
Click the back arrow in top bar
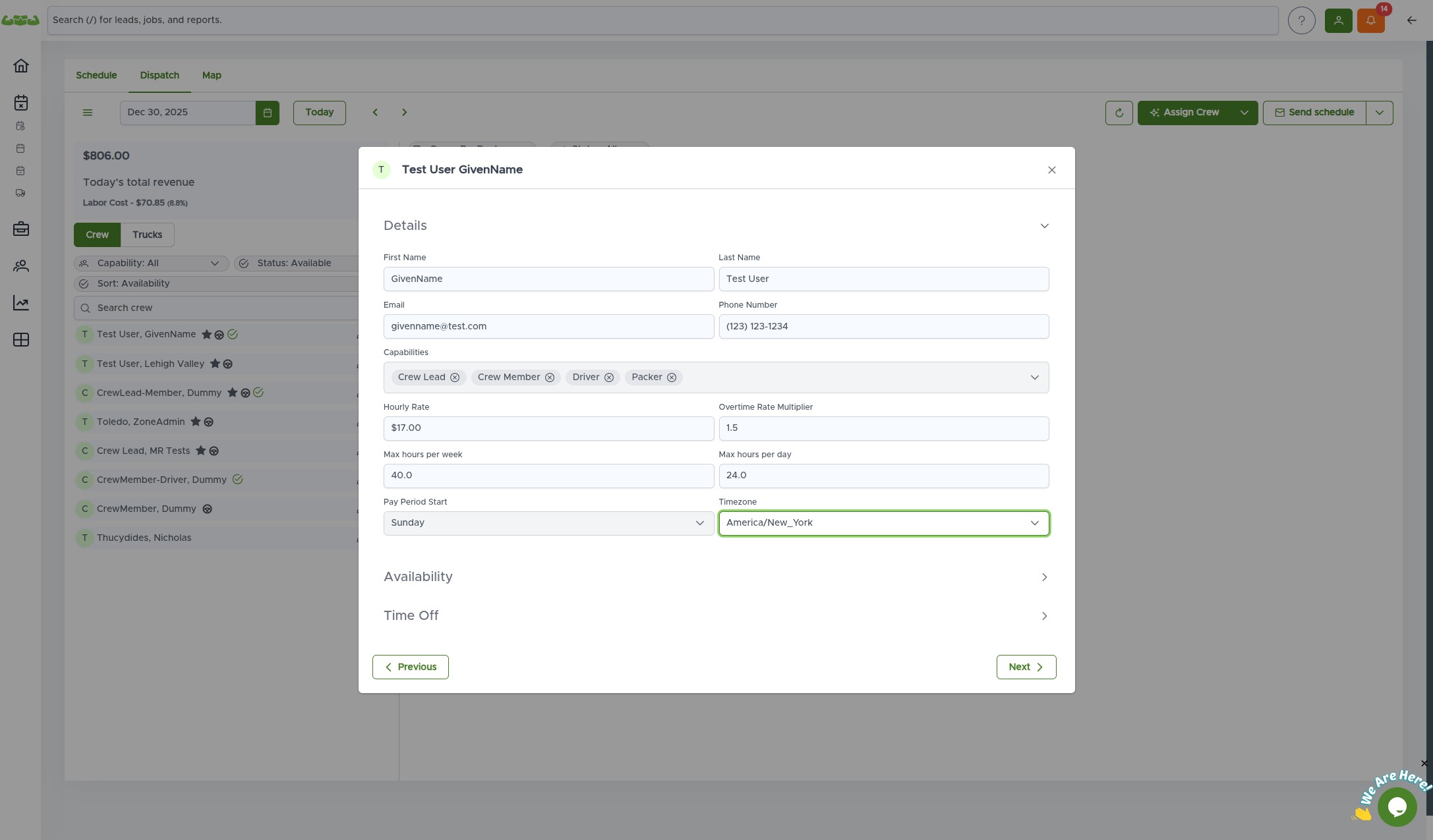pos(1411,20)
